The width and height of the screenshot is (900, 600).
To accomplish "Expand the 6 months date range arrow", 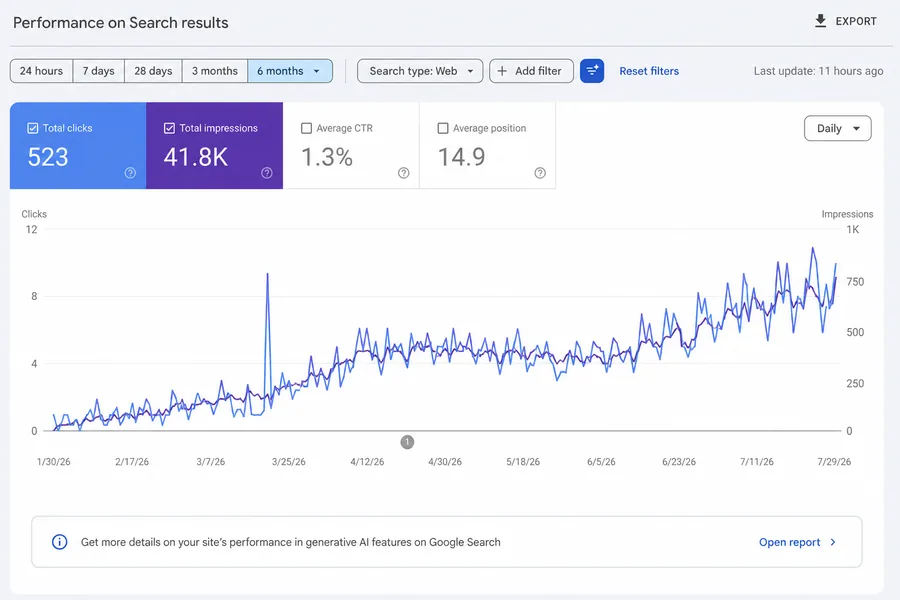I will point(316,71).
